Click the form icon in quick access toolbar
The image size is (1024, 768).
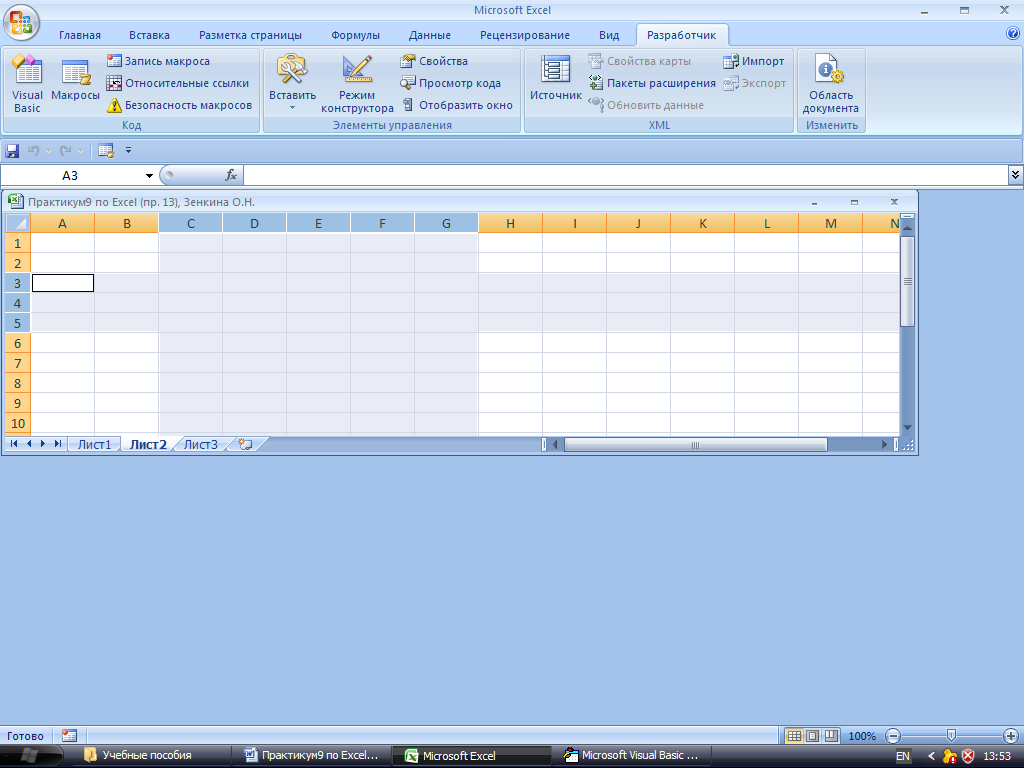tap(106, 151)
